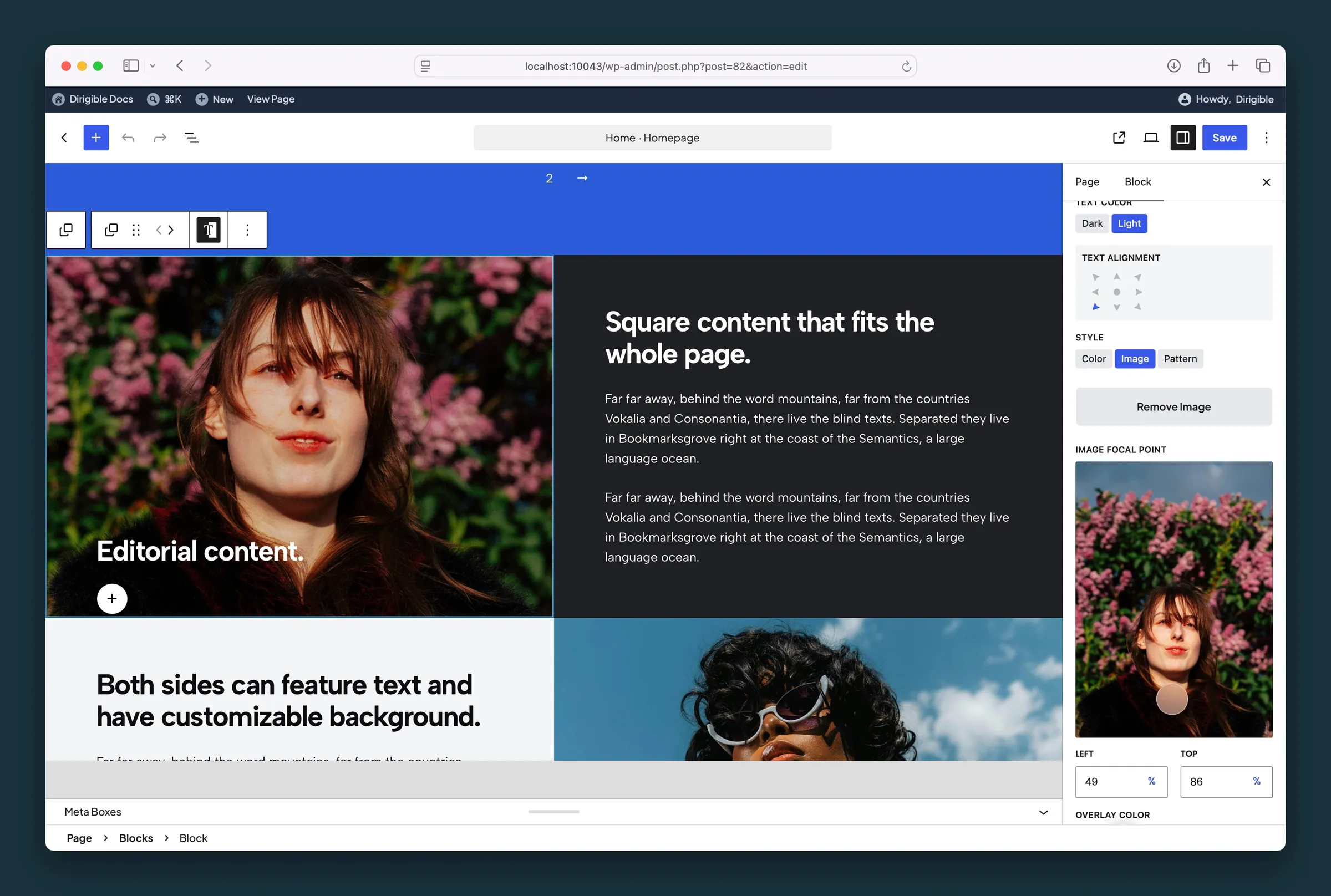The height and width of the screenshot is (896, 1331).
Task: Set text color to Light
Action: pyautogui.click(x=1129, y=223)
